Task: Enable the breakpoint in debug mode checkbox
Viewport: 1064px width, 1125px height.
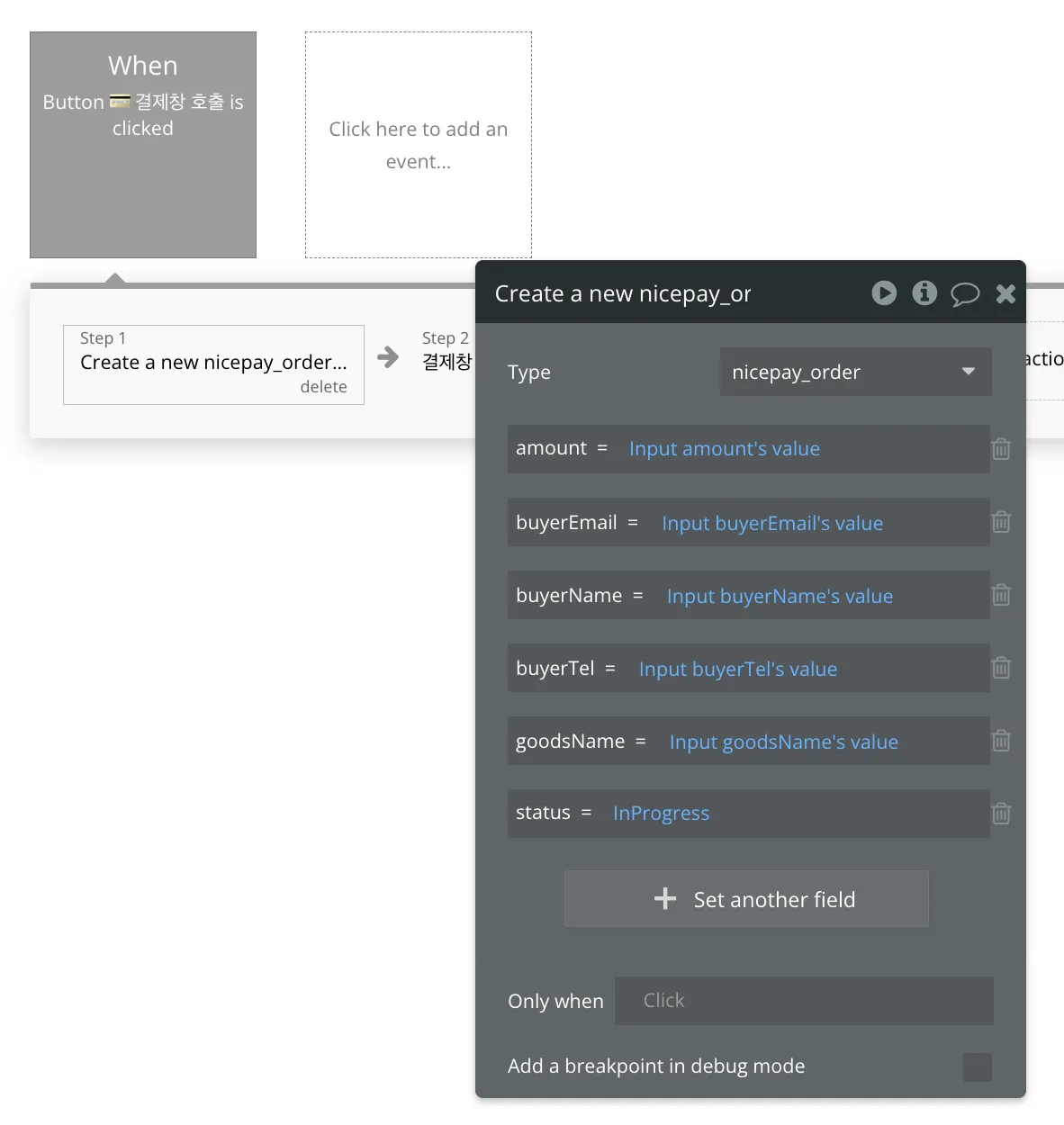Action: (978, 1066)
